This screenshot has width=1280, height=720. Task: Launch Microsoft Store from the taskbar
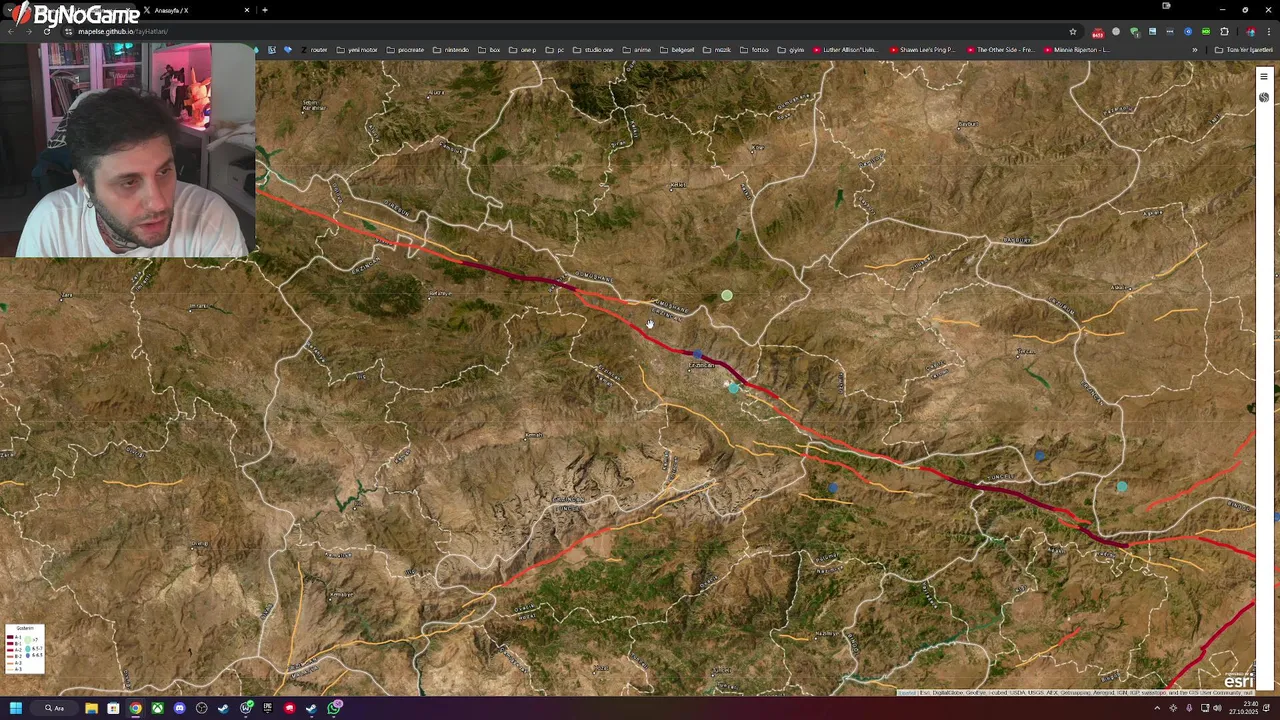[113, 708]
